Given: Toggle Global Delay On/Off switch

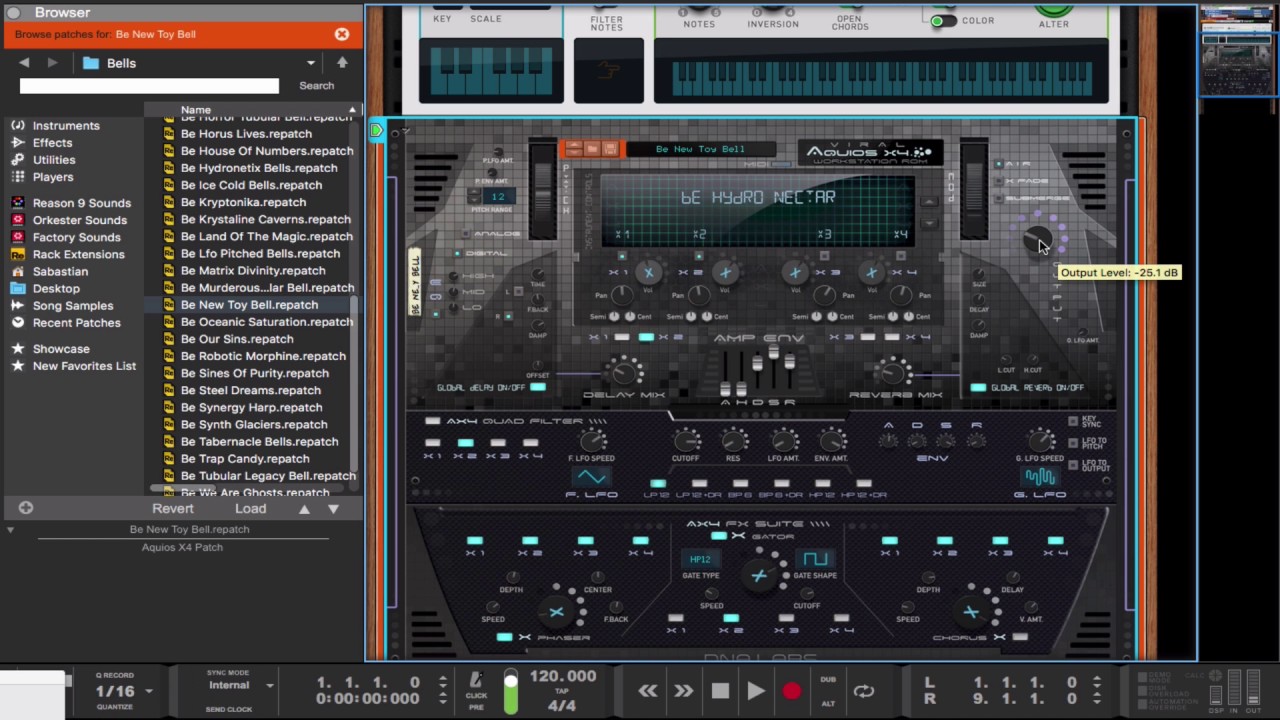Looking at the screenshot, I should coord(538,387).
